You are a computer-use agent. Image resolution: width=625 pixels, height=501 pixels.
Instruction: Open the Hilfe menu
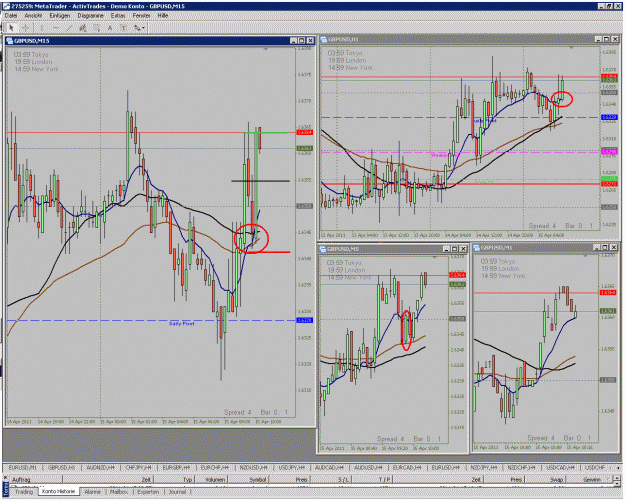(163, 16)
